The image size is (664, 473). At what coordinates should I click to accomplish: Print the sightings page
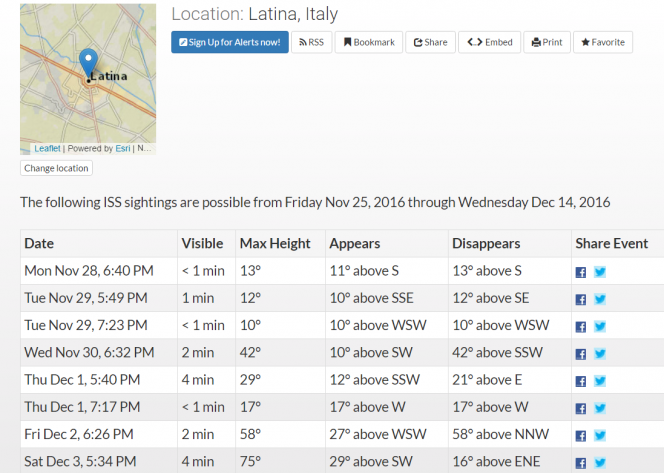coord(547,42)
